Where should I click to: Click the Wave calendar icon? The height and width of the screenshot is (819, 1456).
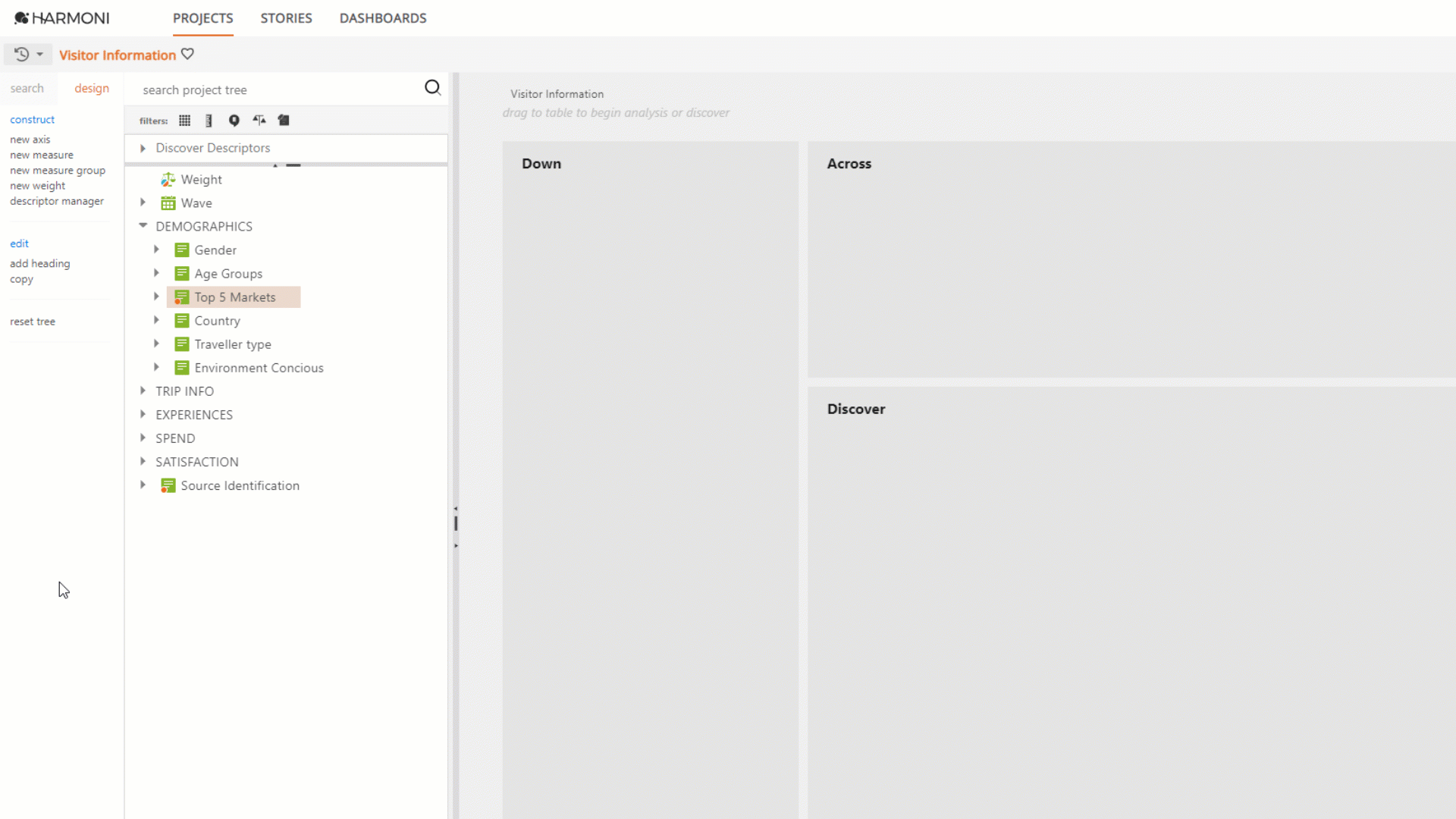tap(168, 202)
